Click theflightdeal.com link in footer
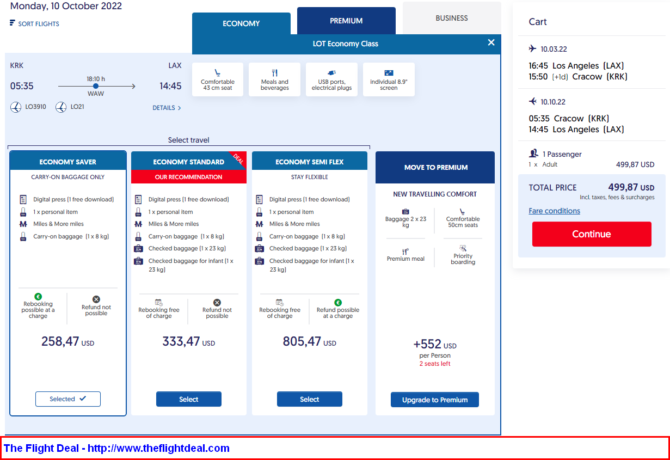 click(x=159, y=448)
